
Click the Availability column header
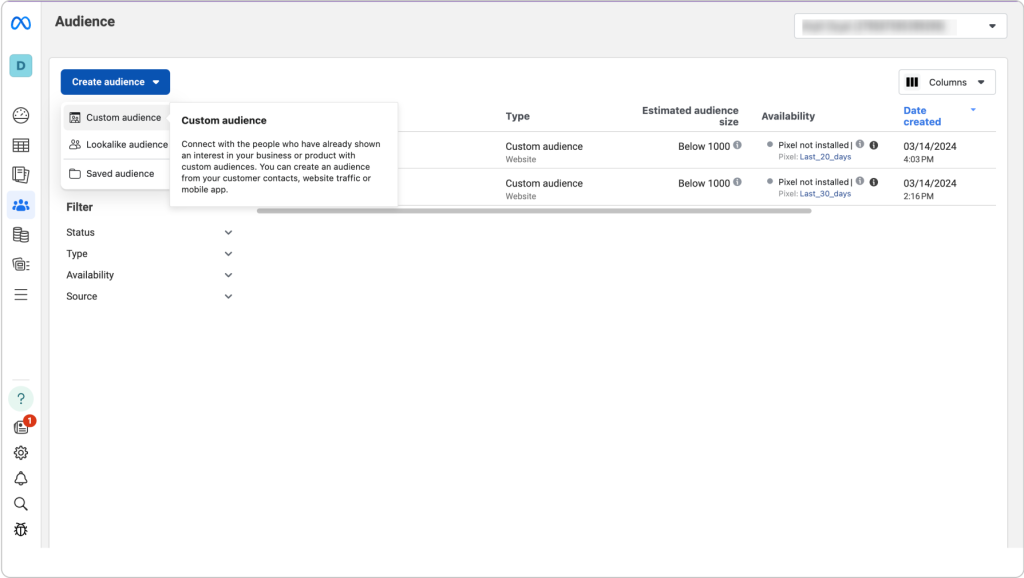pos(788,116)
